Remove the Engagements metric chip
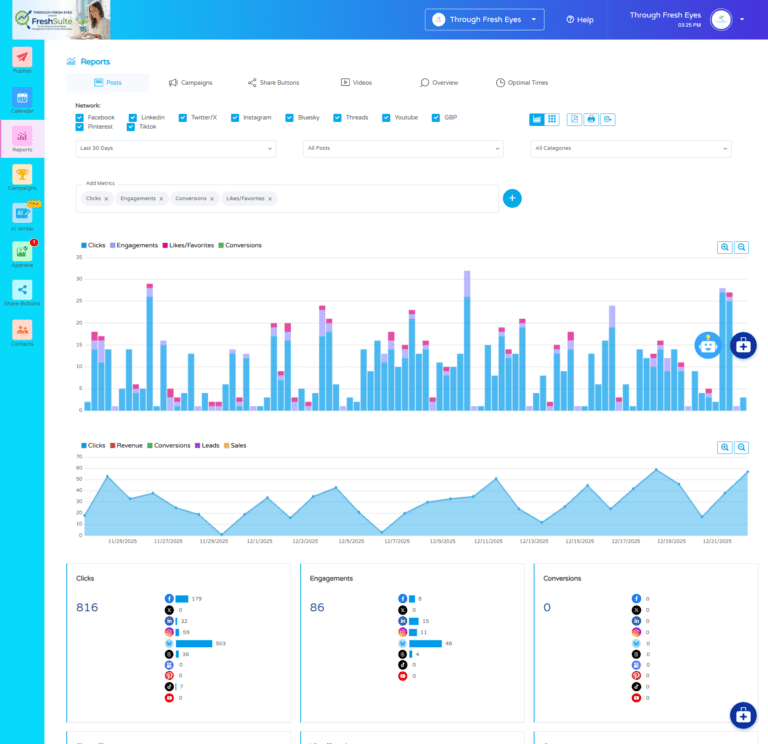The image size is (768, 744). [161, 199]
